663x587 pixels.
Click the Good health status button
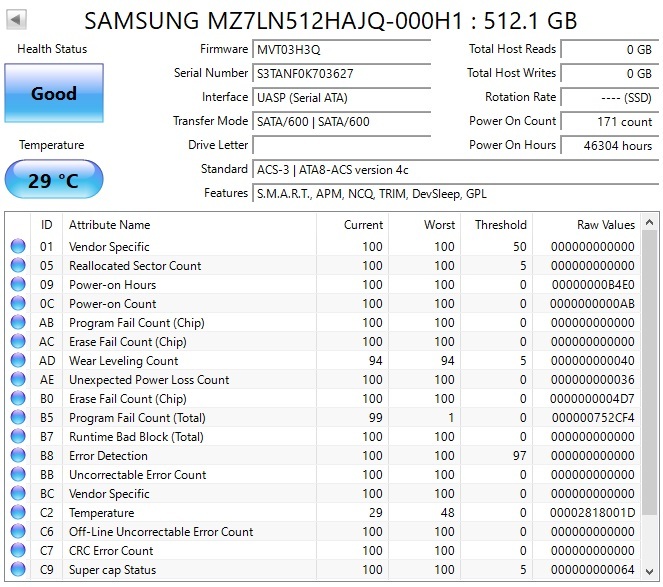(x=54, y=94)
